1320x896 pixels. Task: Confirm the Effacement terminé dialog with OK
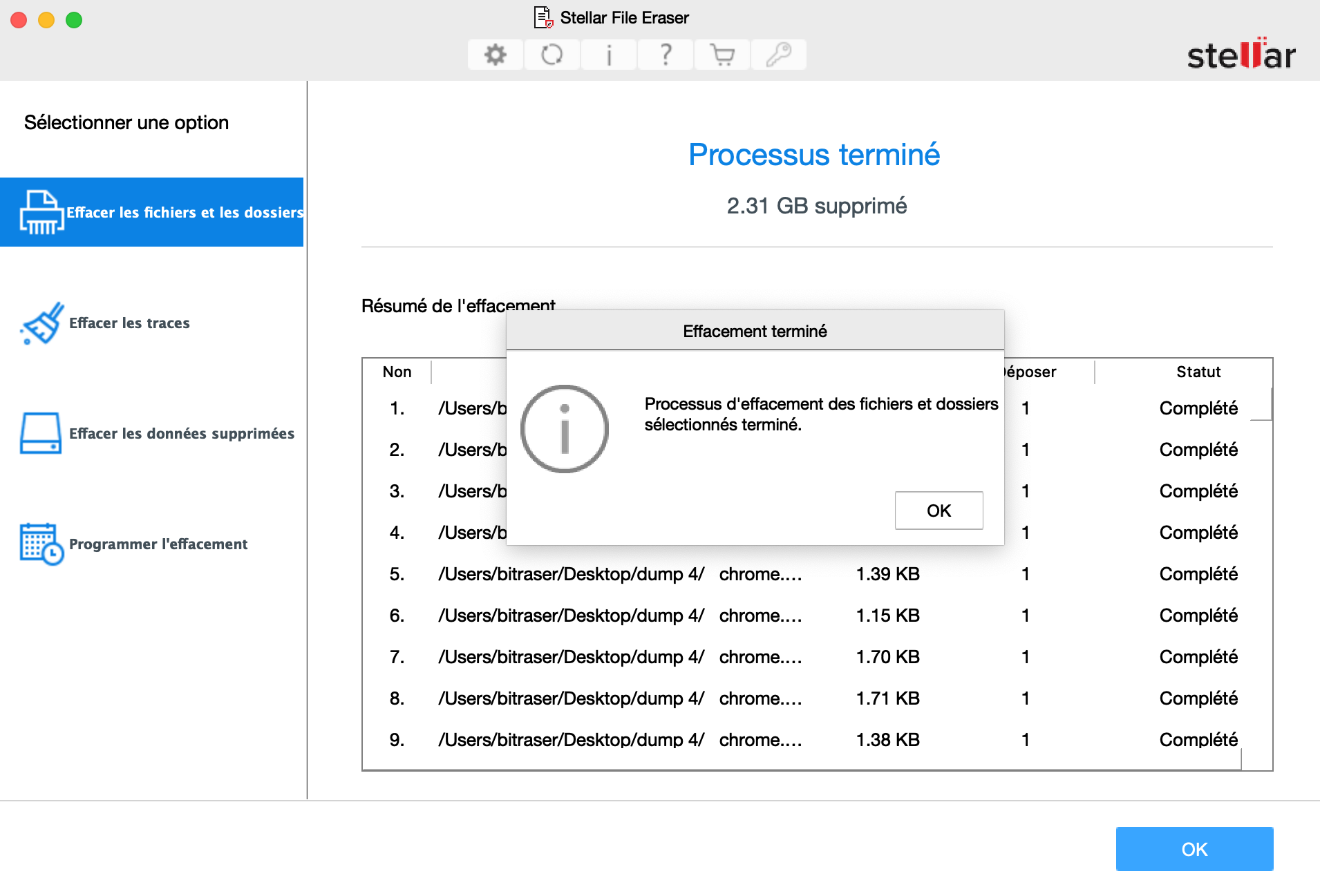click(x=939, y=511)
